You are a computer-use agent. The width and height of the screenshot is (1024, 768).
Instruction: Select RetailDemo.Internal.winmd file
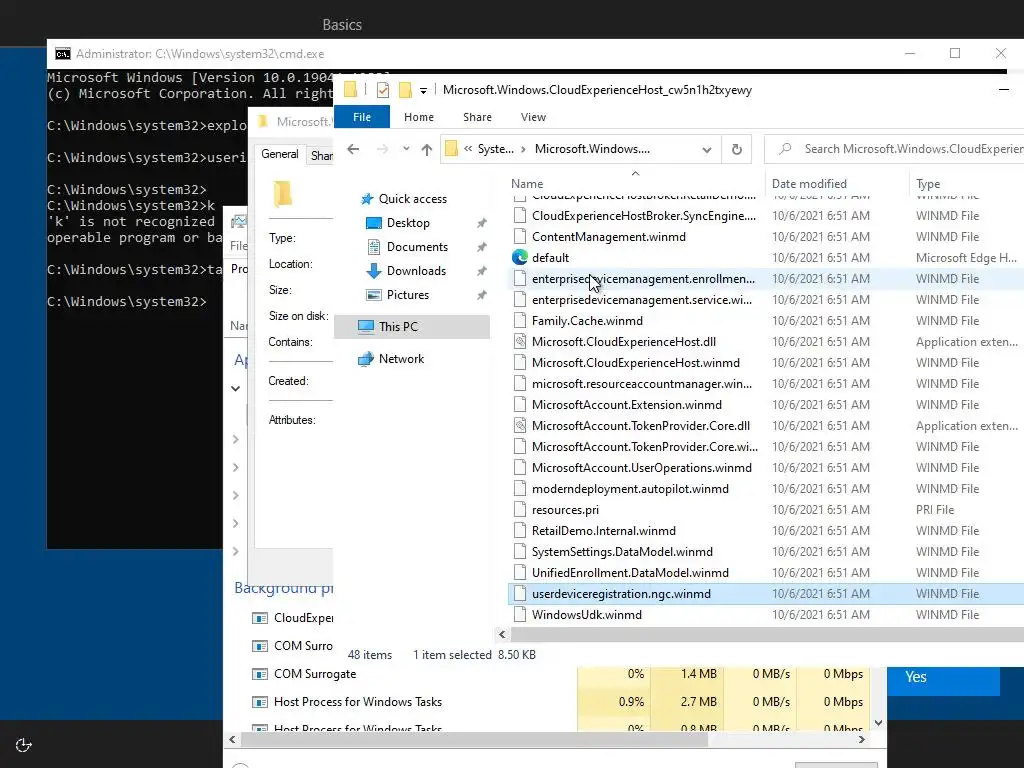pos(603,531)
